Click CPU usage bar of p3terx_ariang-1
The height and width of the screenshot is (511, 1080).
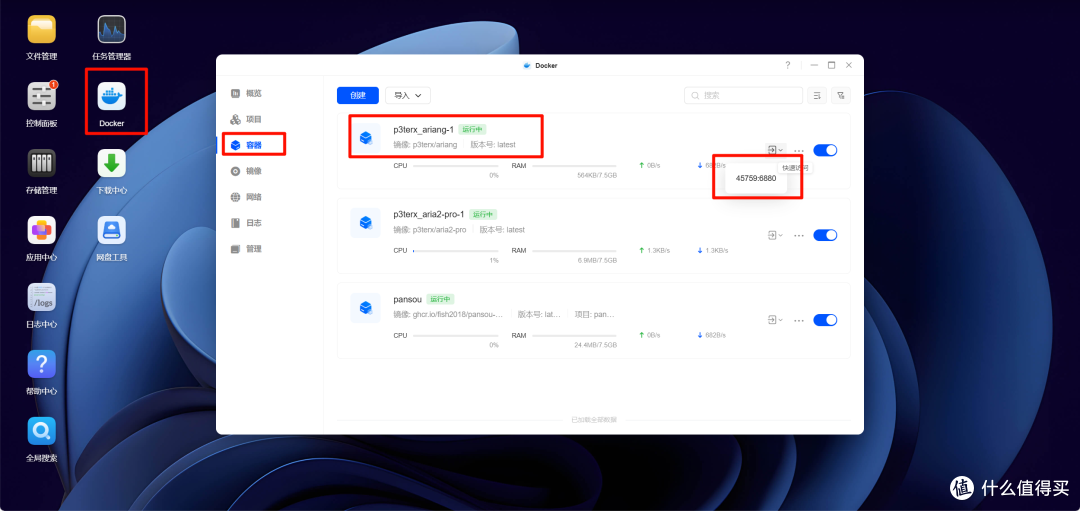(455, 166)
